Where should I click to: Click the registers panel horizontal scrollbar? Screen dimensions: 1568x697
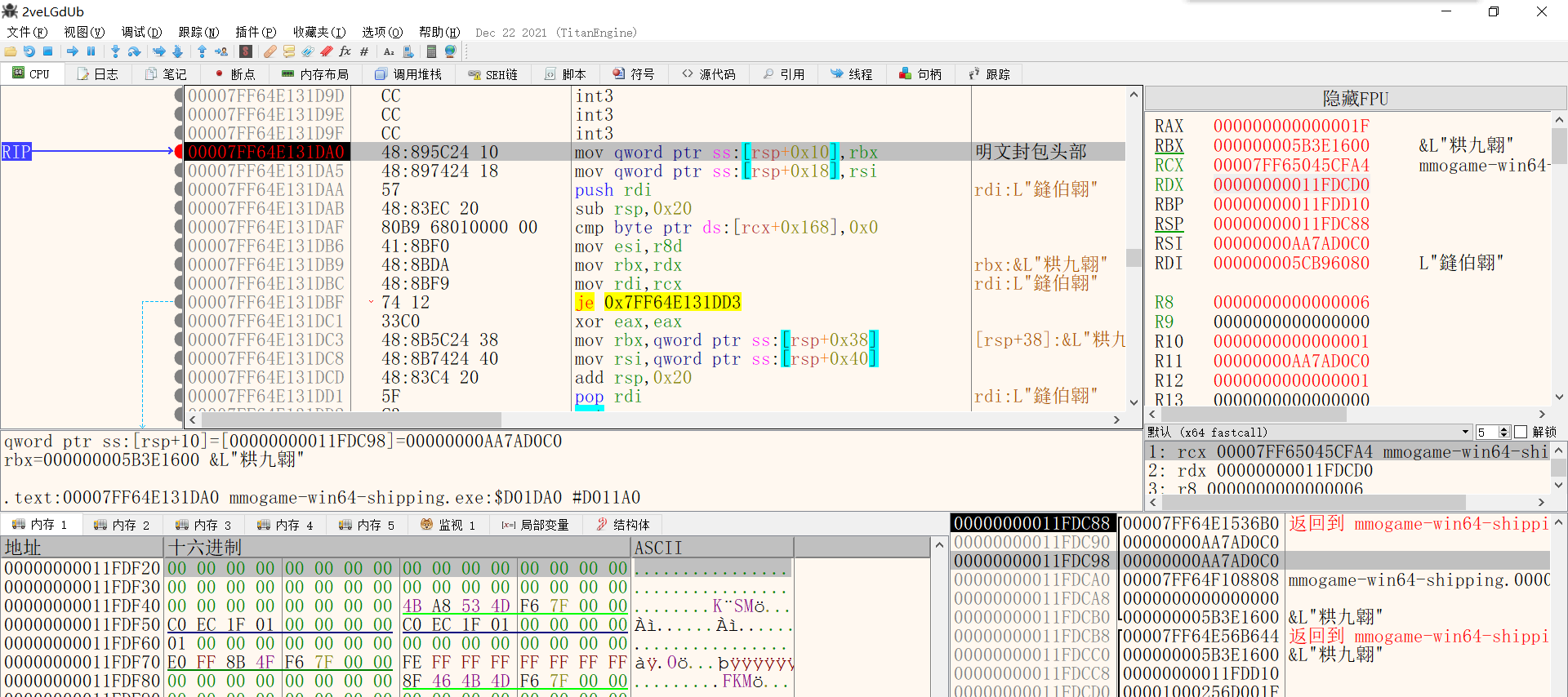coord(1347,414)
